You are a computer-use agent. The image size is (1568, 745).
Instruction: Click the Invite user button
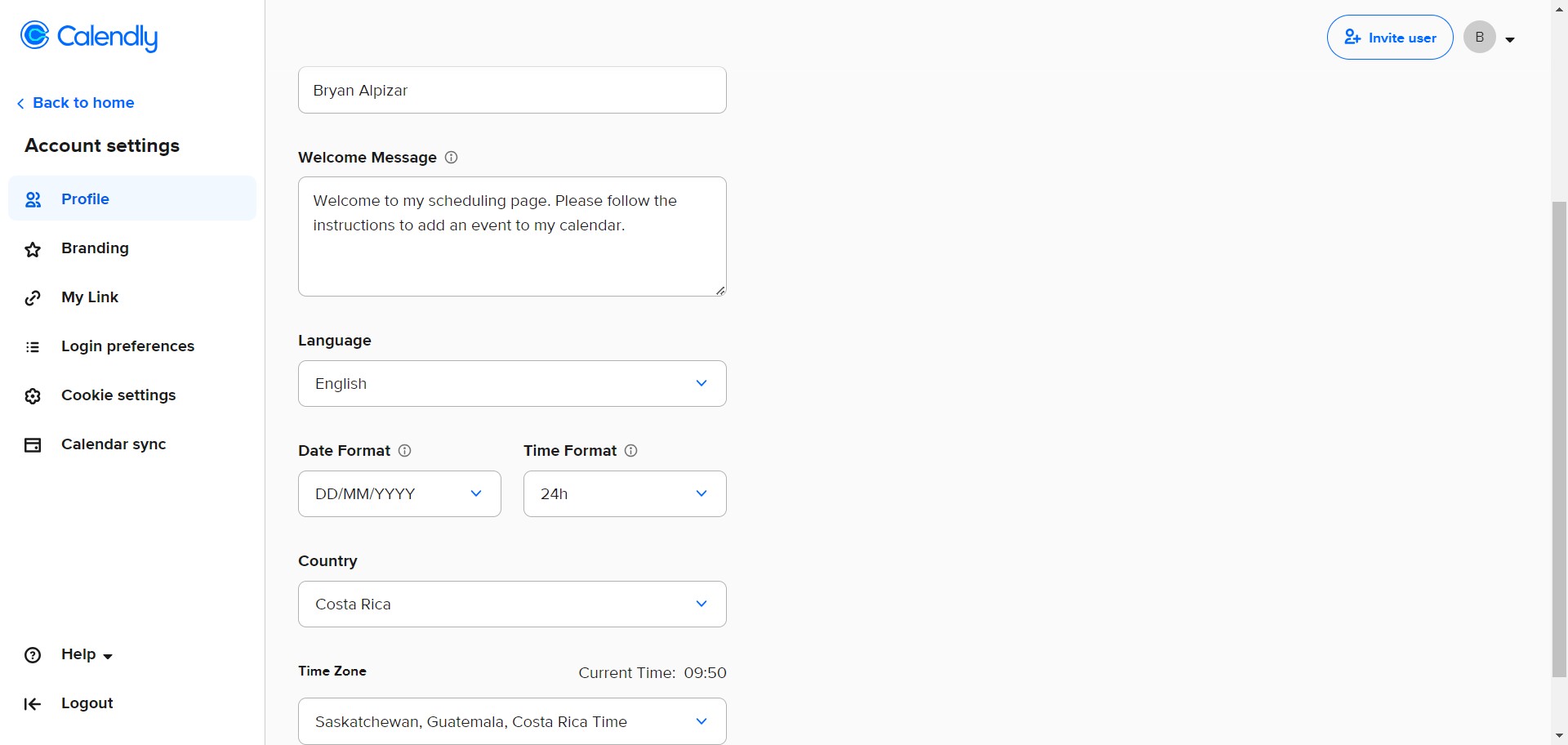[x=1390, y=38]
